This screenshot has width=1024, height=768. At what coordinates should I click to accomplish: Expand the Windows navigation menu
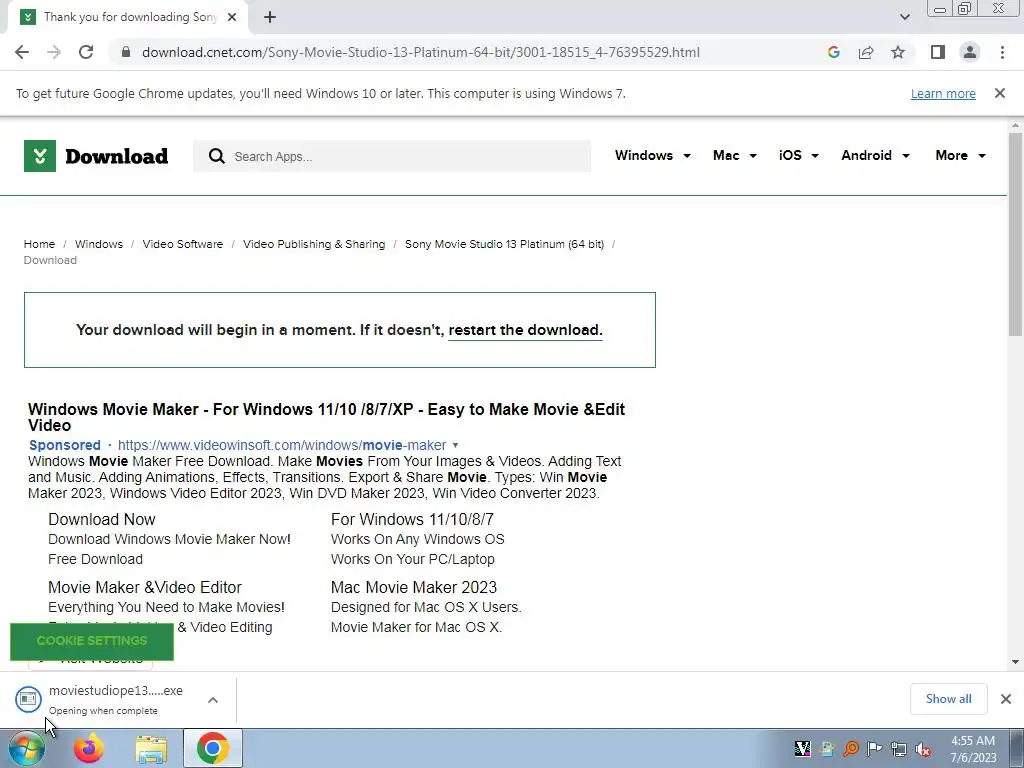tap(652, 155)
